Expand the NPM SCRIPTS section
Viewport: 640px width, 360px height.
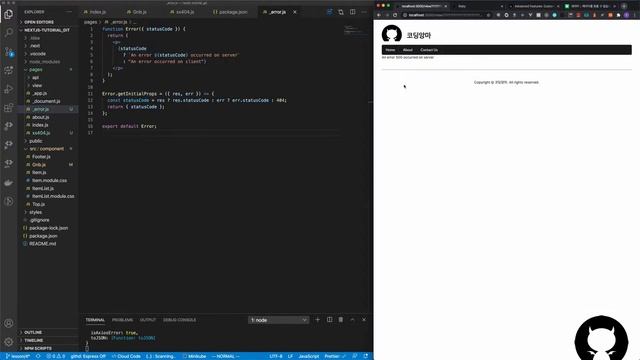coord(38,349)
